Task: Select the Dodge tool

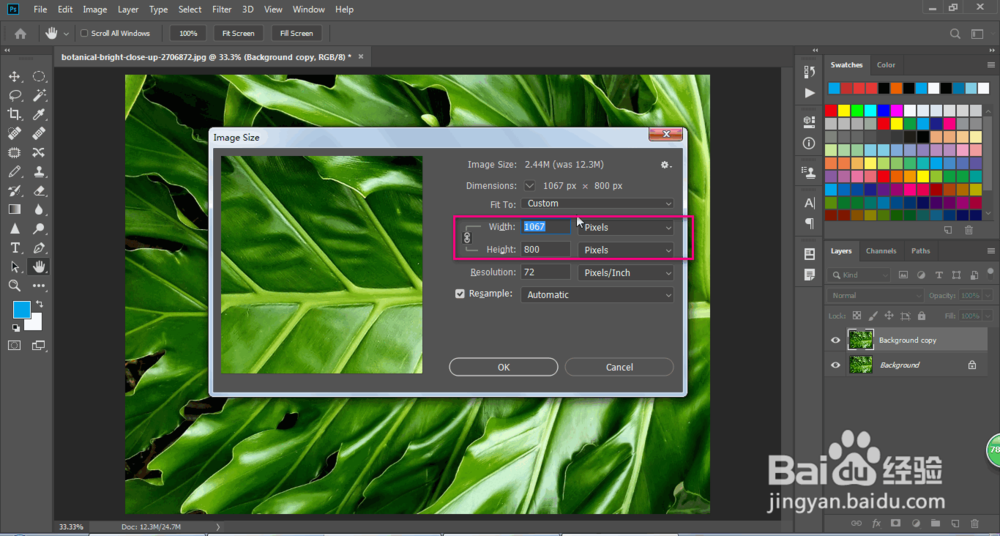Action: (39, 228)
